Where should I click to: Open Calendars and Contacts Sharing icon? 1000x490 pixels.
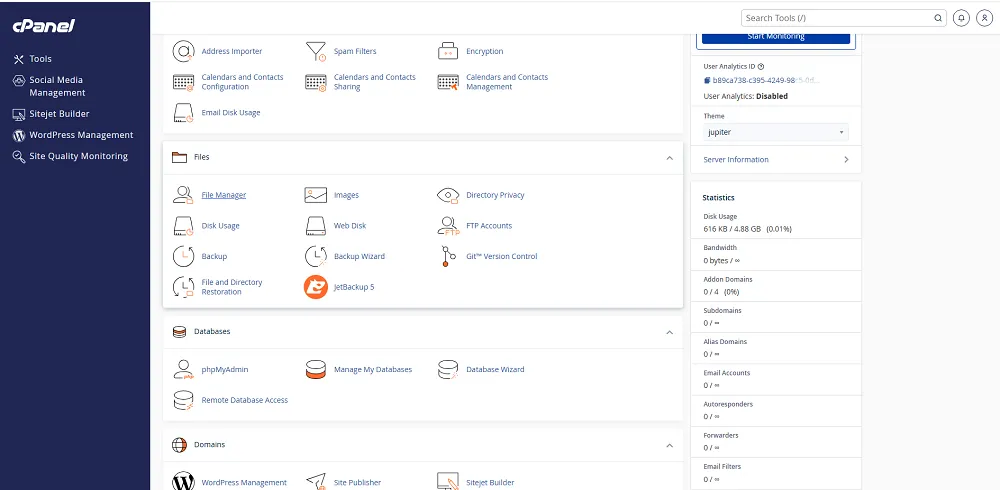[316, 82]
